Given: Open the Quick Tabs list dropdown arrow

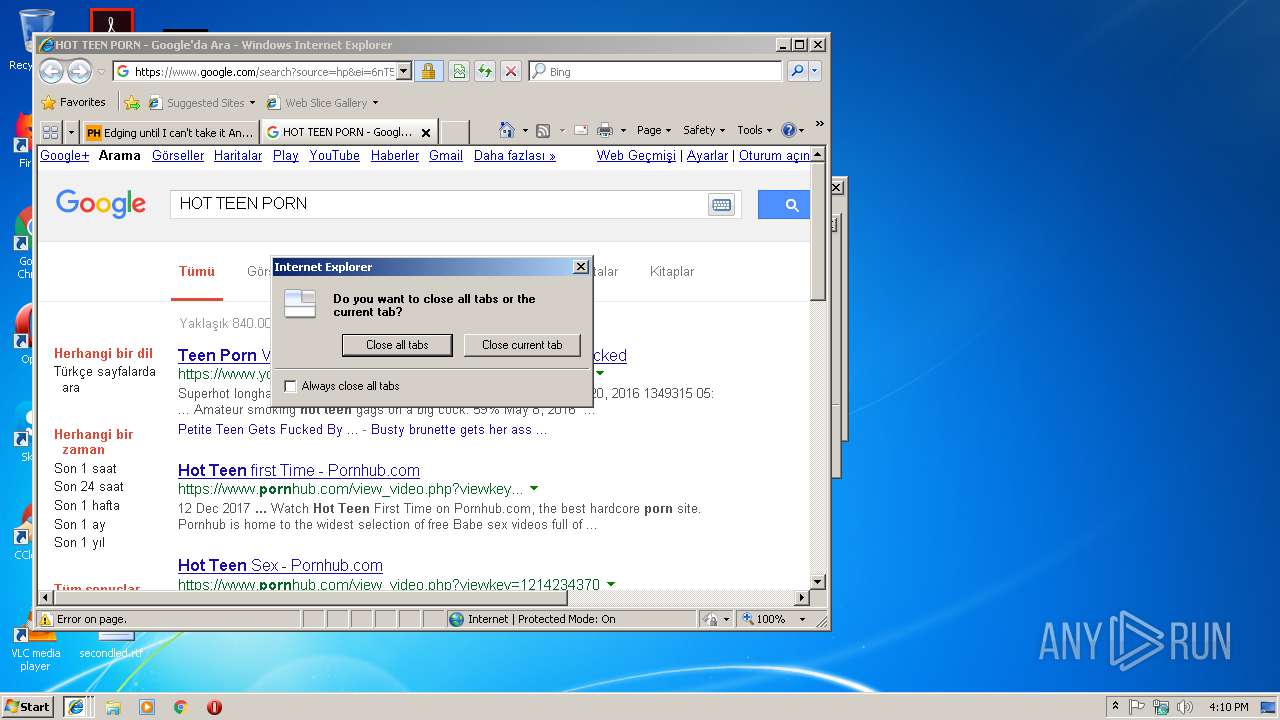Looking at the screenshot, I should [71, 132].
